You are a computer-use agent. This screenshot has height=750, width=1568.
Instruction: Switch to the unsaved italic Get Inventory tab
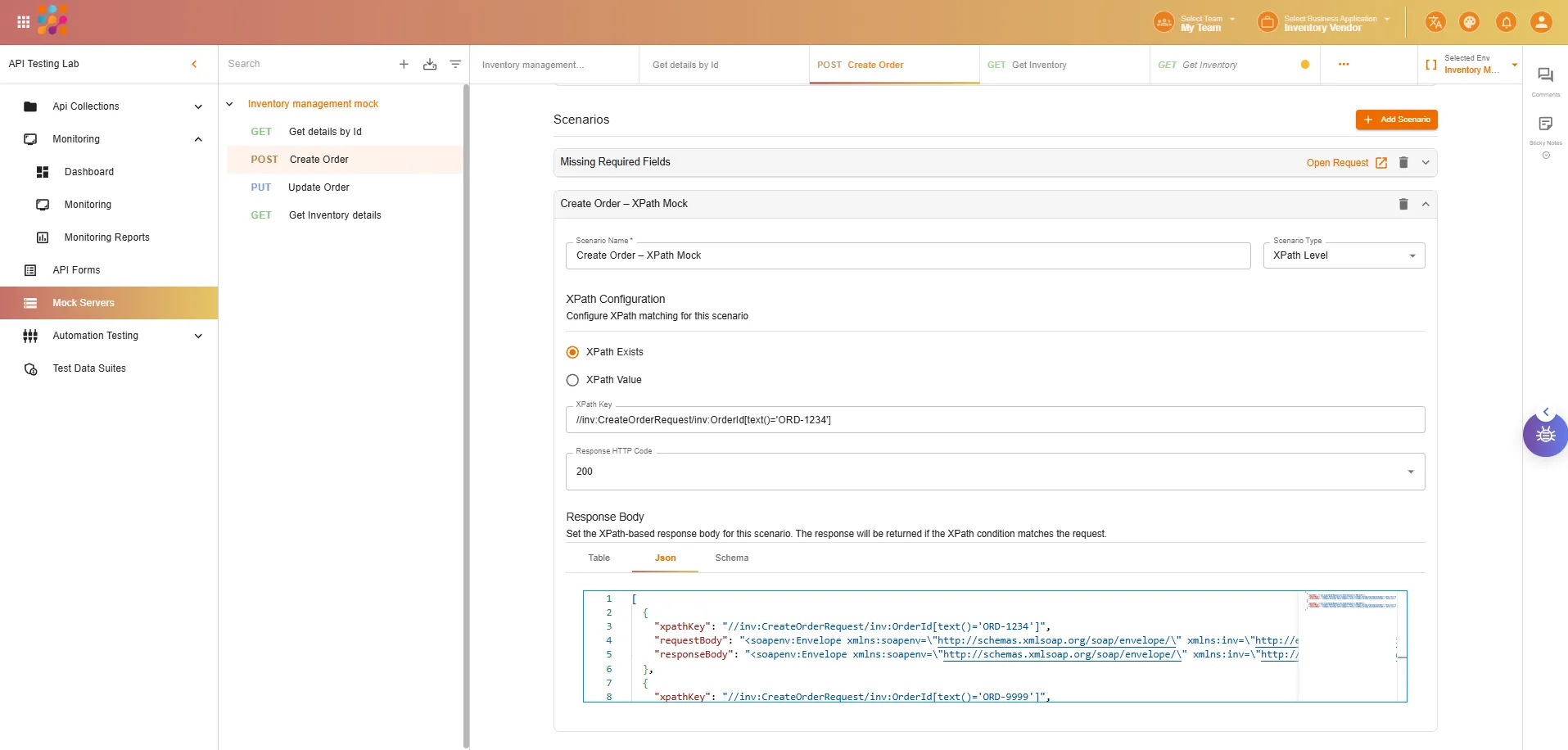1235,65
